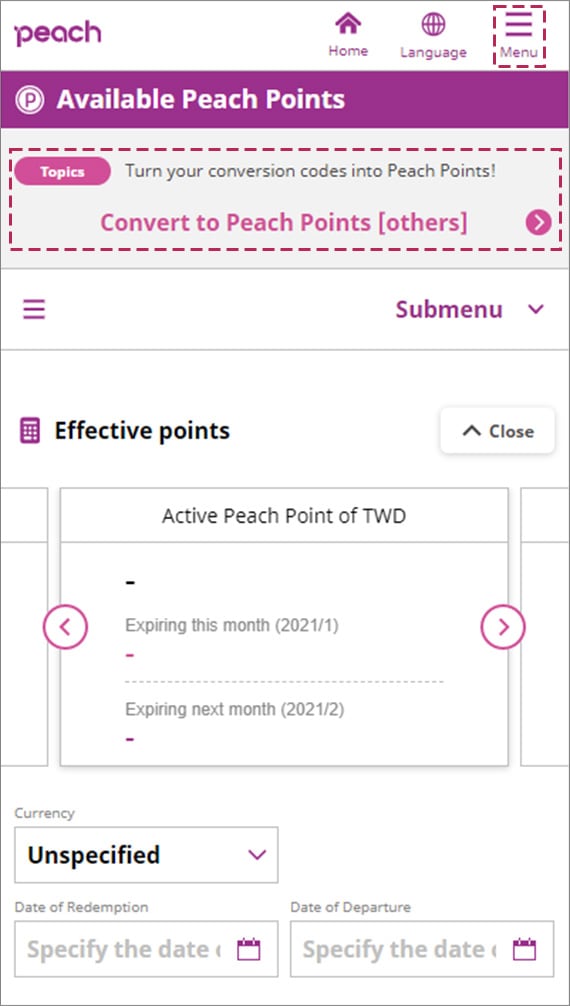Open the hamburger Menu icon
Screen dimensions: 570x1006
(519, 24)
